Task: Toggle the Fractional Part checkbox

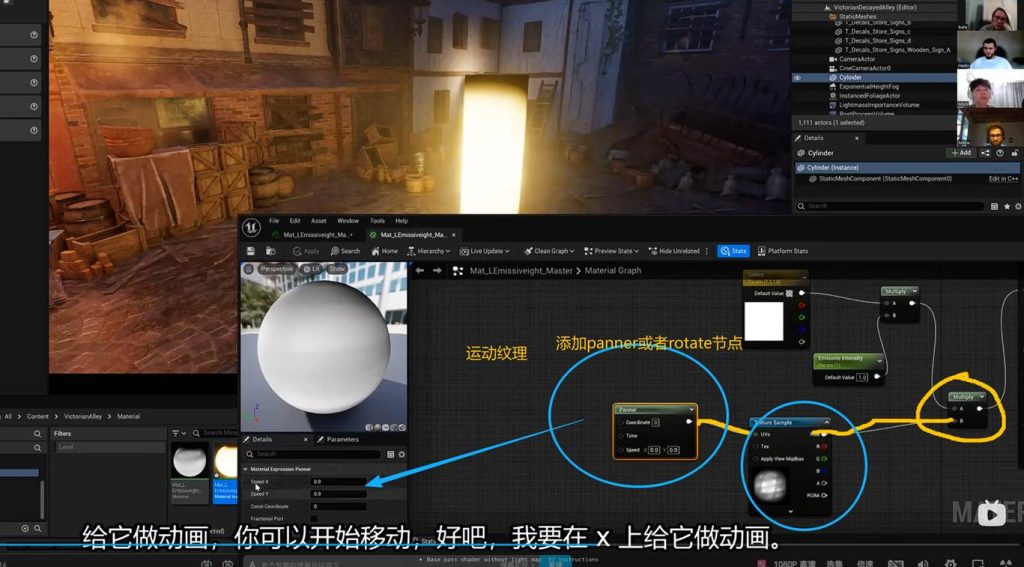Action: click(x=315, y=518)
